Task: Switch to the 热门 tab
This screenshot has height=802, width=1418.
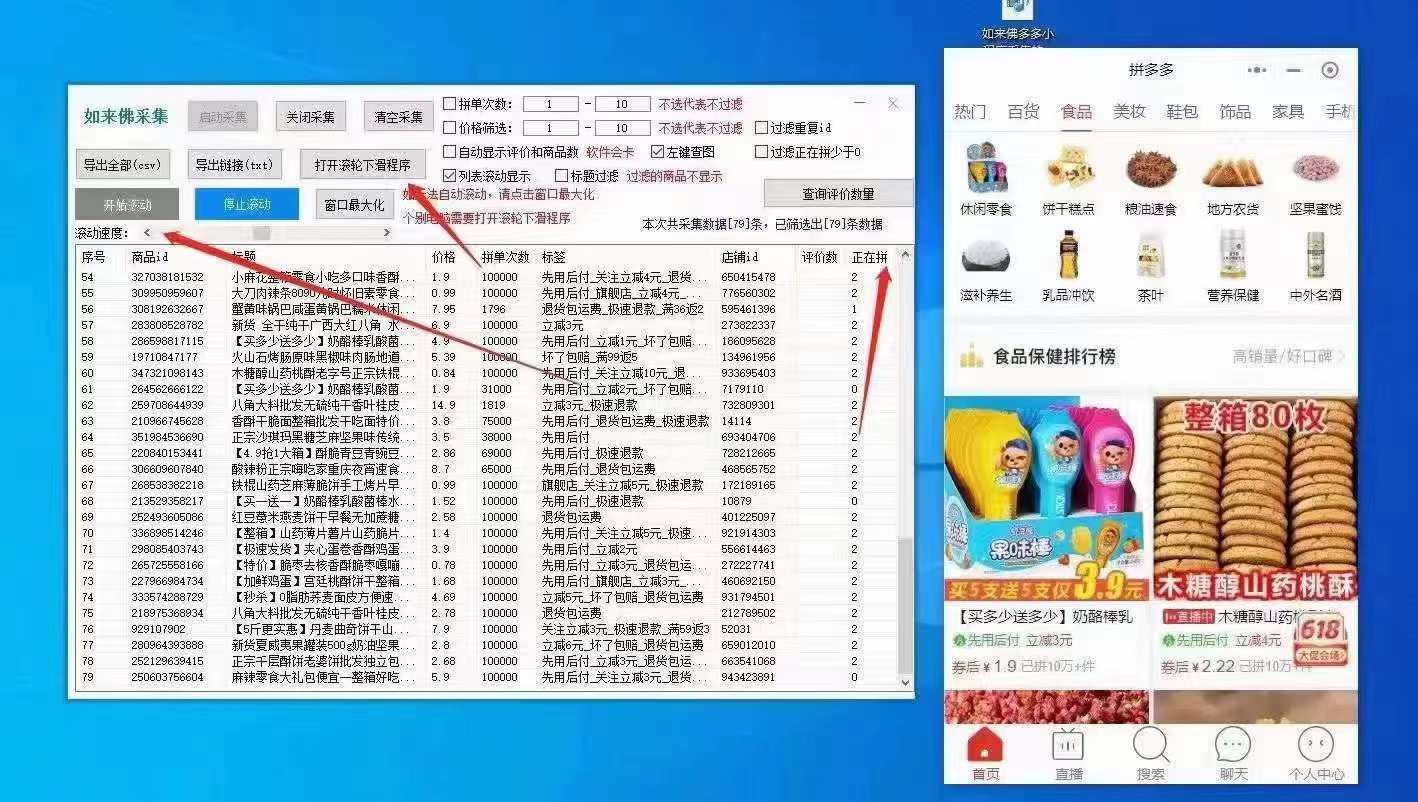Action: (x=970, y=111)
